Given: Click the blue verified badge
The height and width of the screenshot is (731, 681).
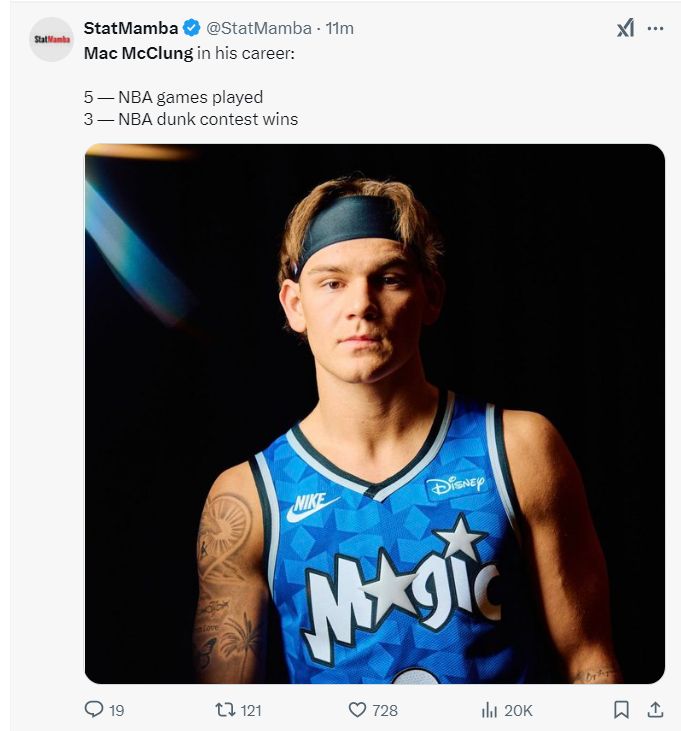Looking at the screenshot, I should coord(192,29).
